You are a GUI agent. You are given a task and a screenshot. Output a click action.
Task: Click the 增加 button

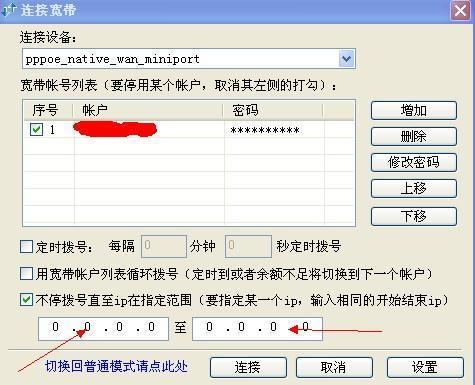tap(413, 110)
